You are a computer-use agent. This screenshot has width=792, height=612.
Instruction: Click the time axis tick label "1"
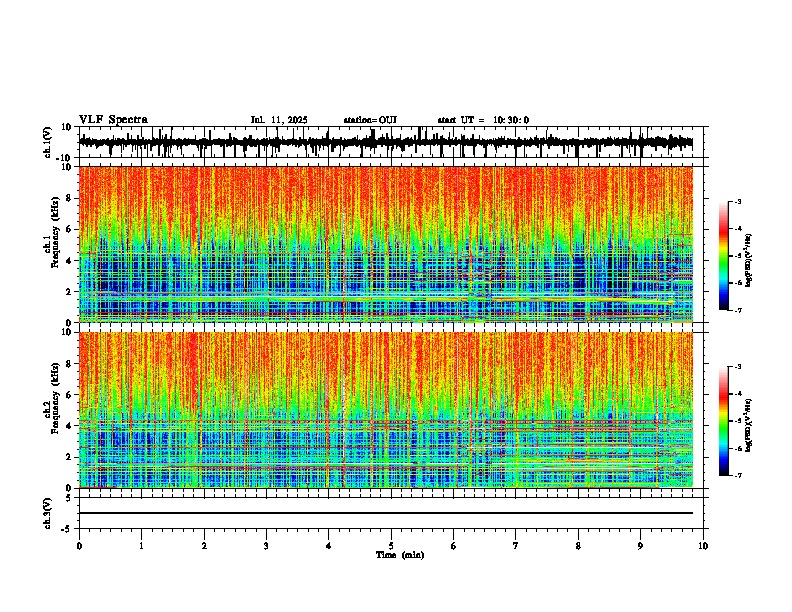(141, 546)
